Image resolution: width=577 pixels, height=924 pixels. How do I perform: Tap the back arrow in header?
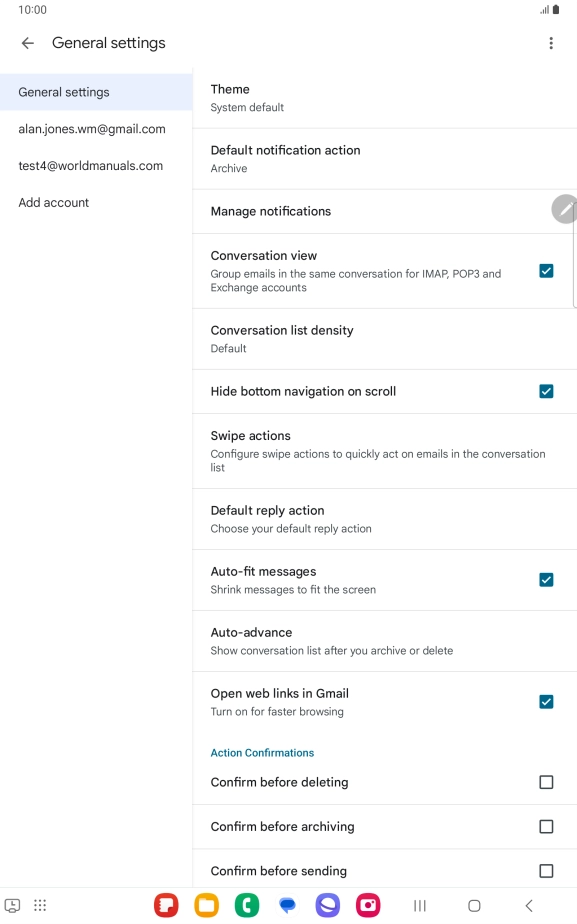tap(28, 43)
